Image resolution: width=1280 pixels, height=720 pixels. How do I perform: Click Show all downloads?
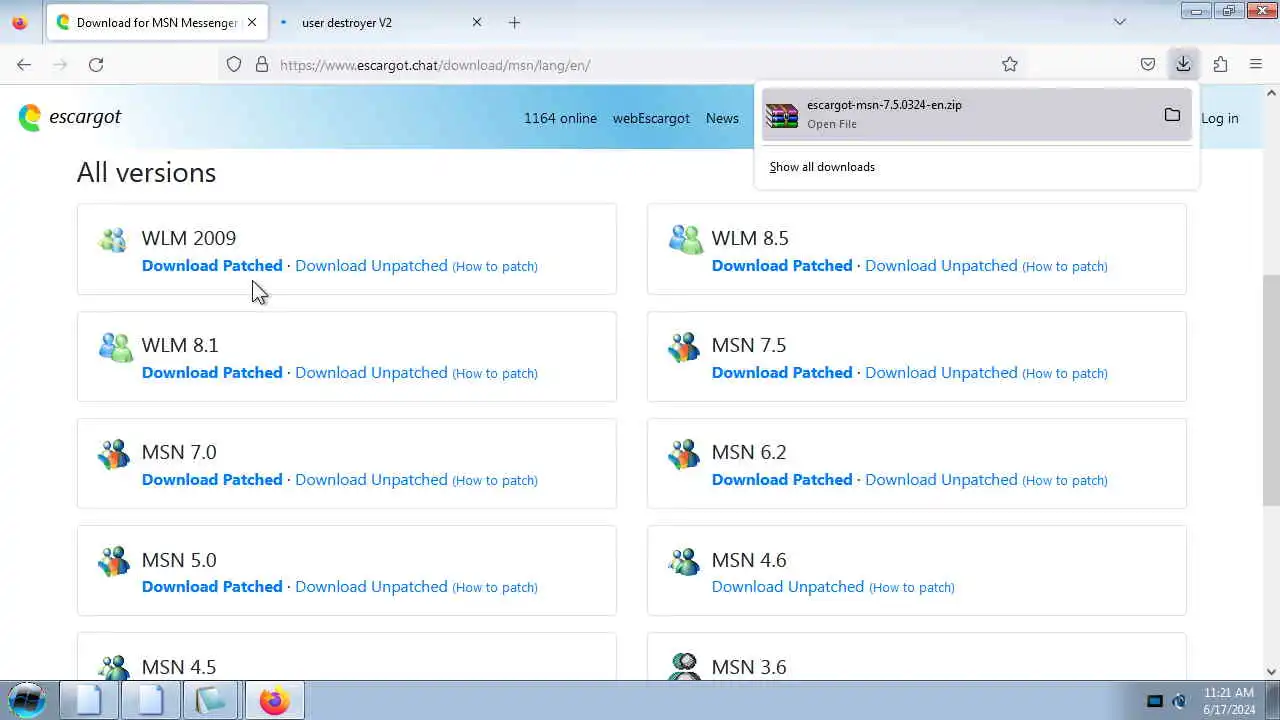point(822,167)
